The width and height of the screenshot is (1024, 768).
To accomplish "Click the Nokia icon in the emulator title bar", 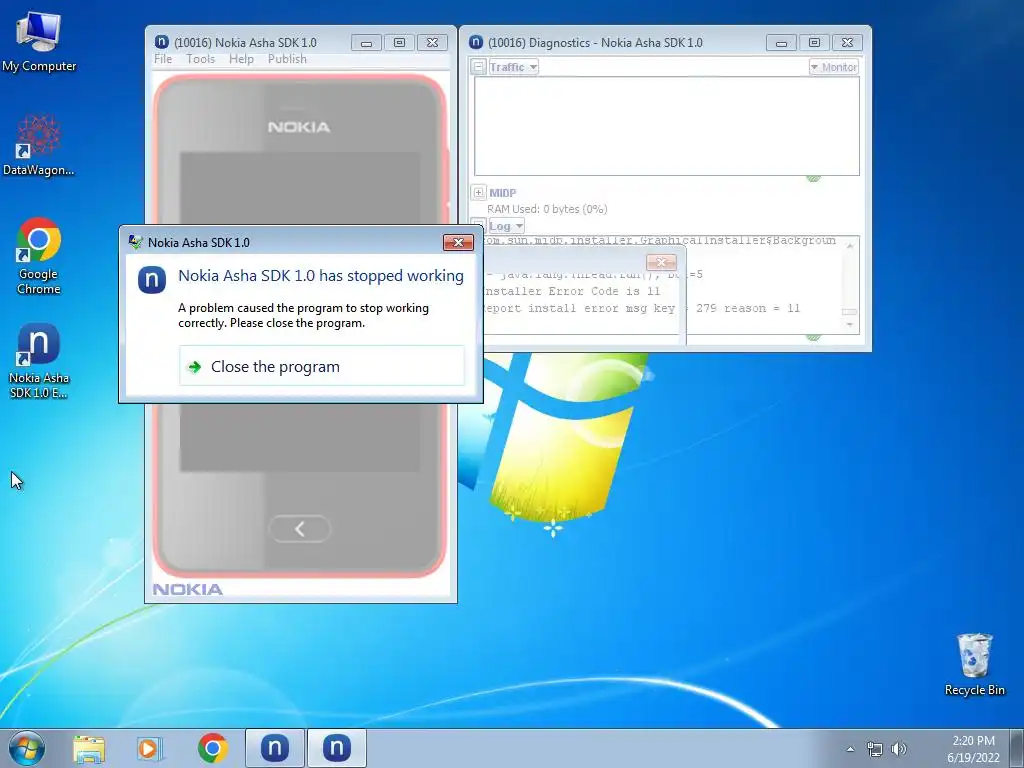I will point(161,42).
